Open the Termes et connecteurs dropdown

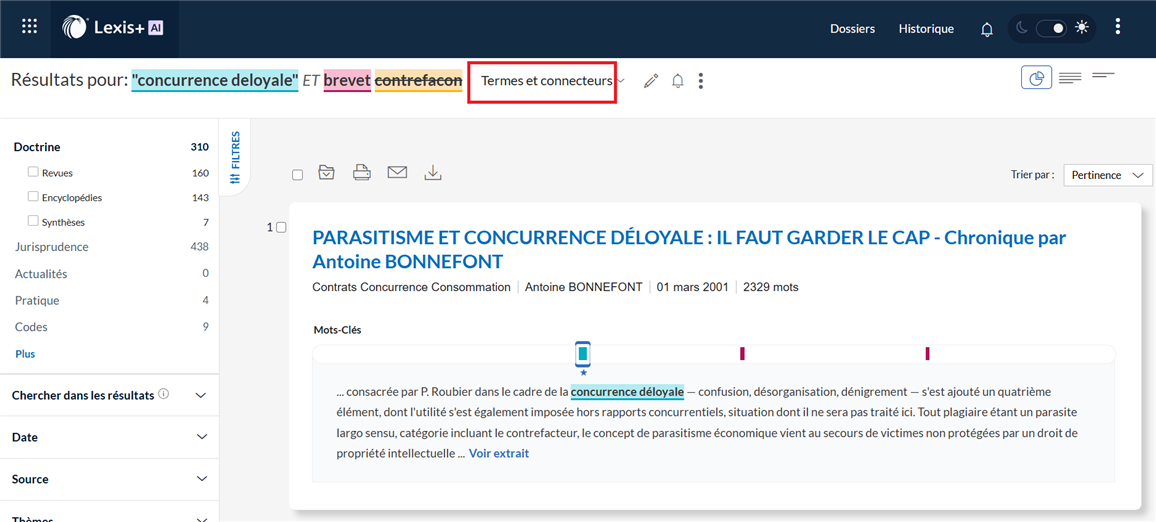[552, 81]
